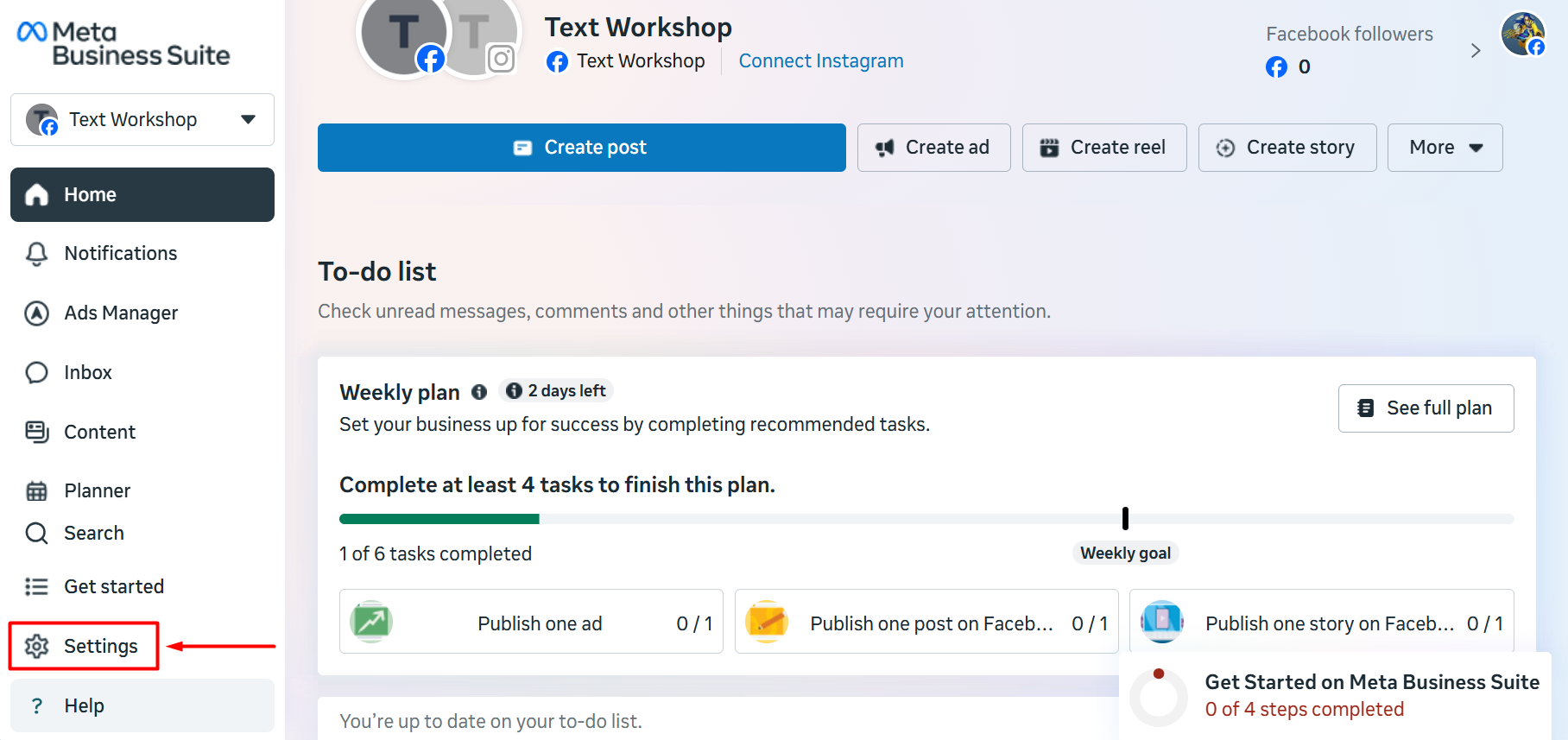1568x740 pixels.
Task: Click the Settings gear icon
Action: coord(36,646)
